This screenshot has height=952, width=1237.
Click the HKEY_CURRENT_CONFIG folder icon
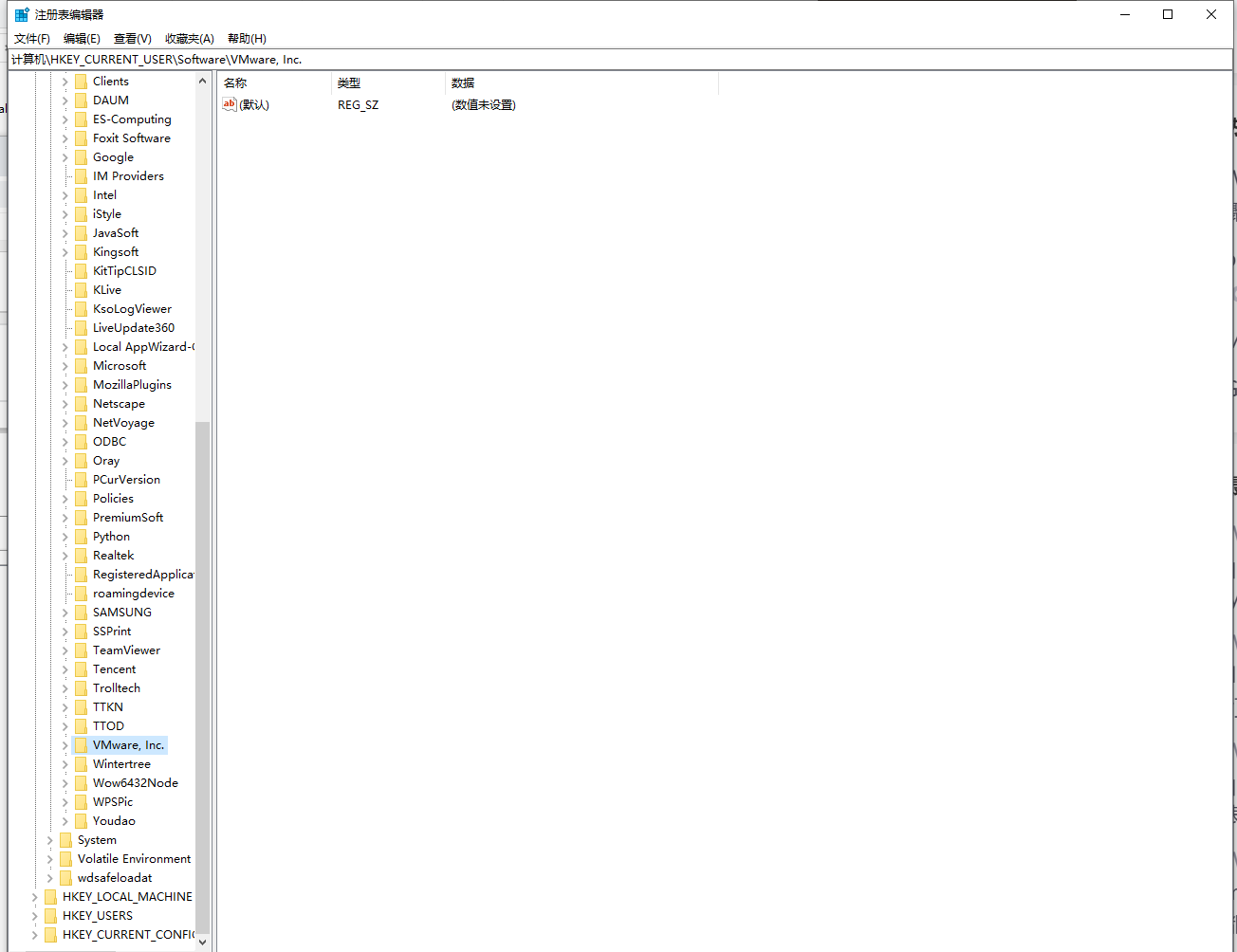pyautogui.click(x=50, y=935)
